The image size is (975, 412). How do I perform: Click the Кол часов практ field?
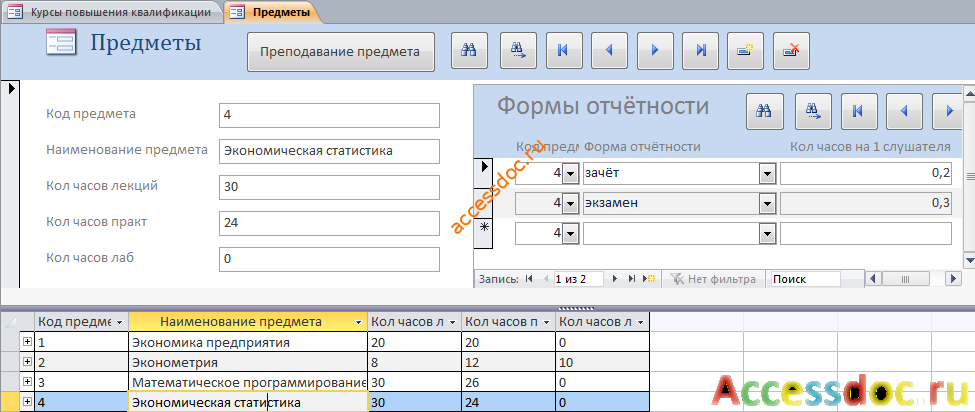tap(330, 223)
